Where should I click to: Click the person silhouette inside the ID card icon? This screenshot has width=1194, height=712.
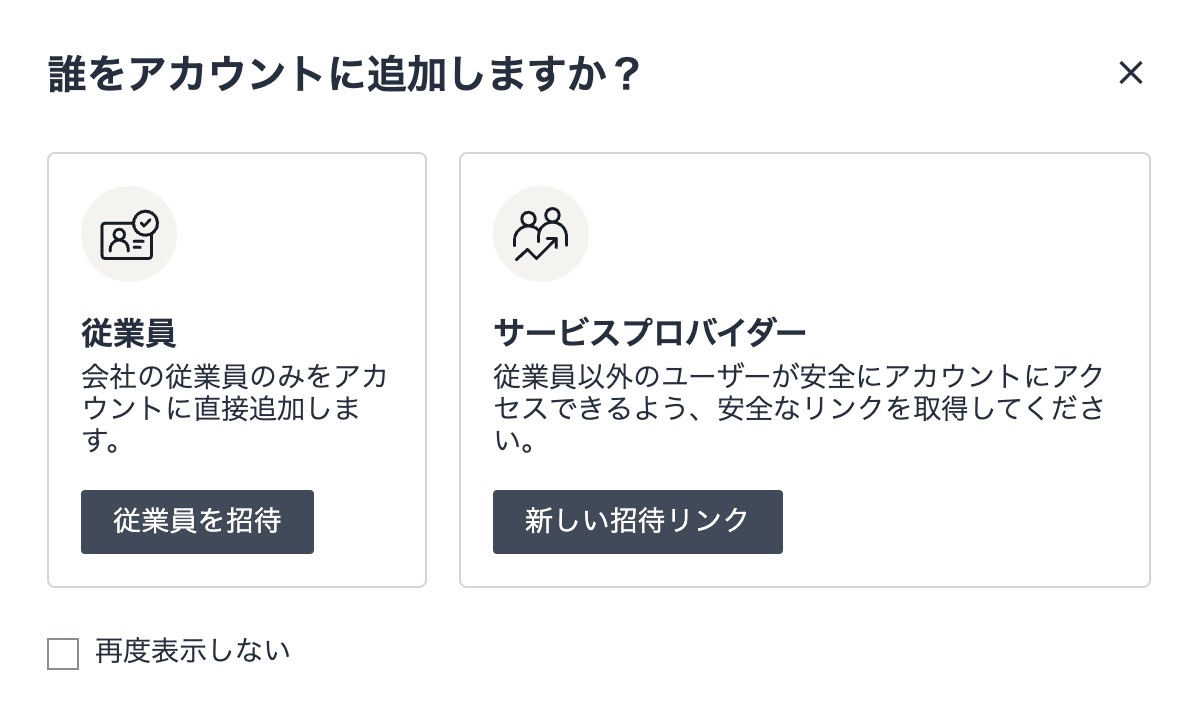coord(119,240)
